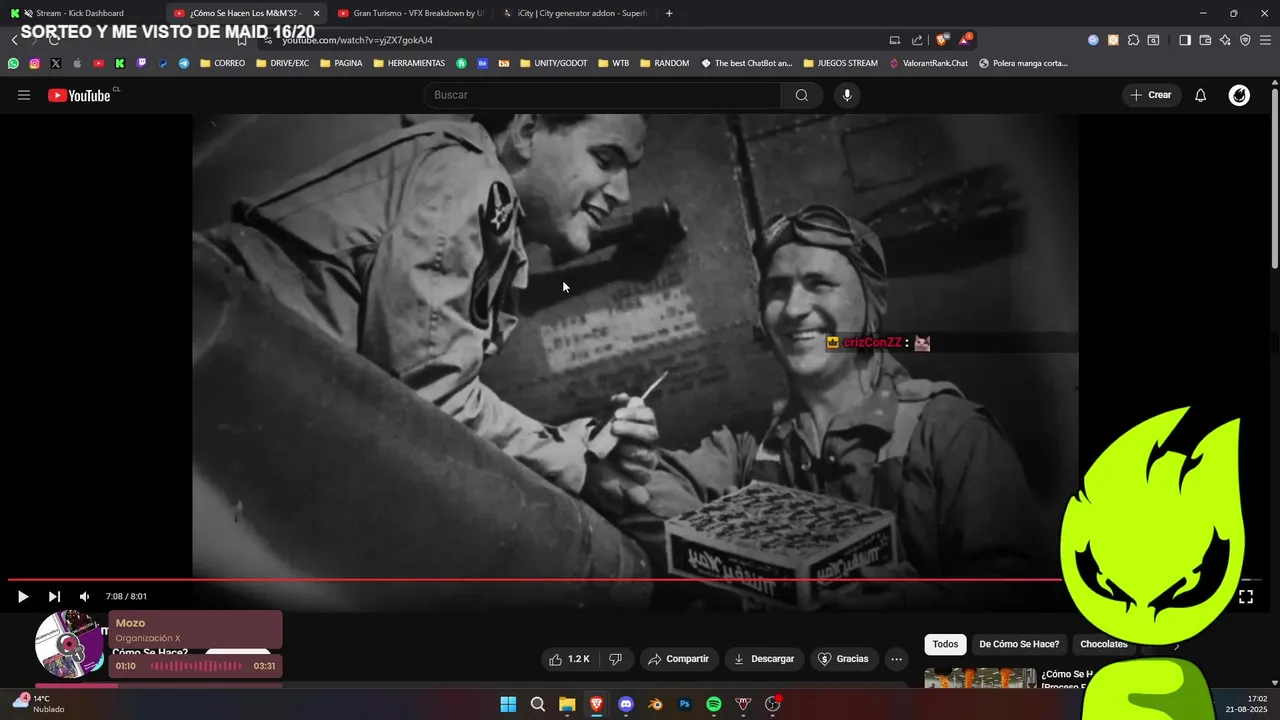Click the Brave Shields lion icon

pos(942,40)
